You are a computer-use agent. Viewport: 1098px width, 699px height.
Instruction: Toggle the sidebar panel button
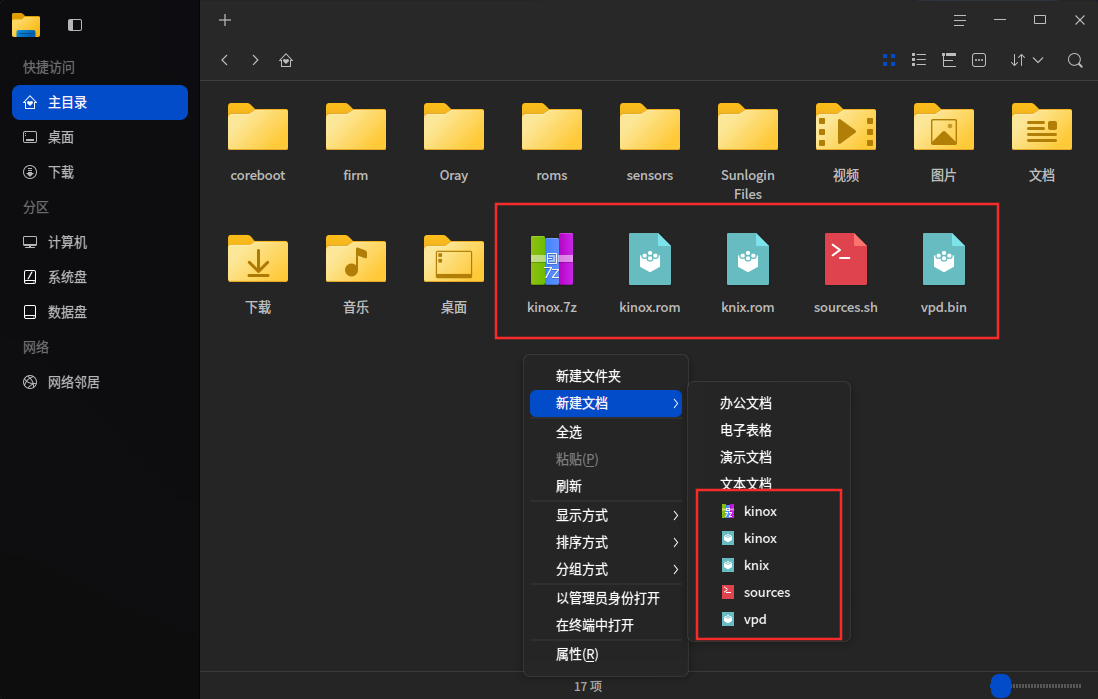(x=75, y=25)
